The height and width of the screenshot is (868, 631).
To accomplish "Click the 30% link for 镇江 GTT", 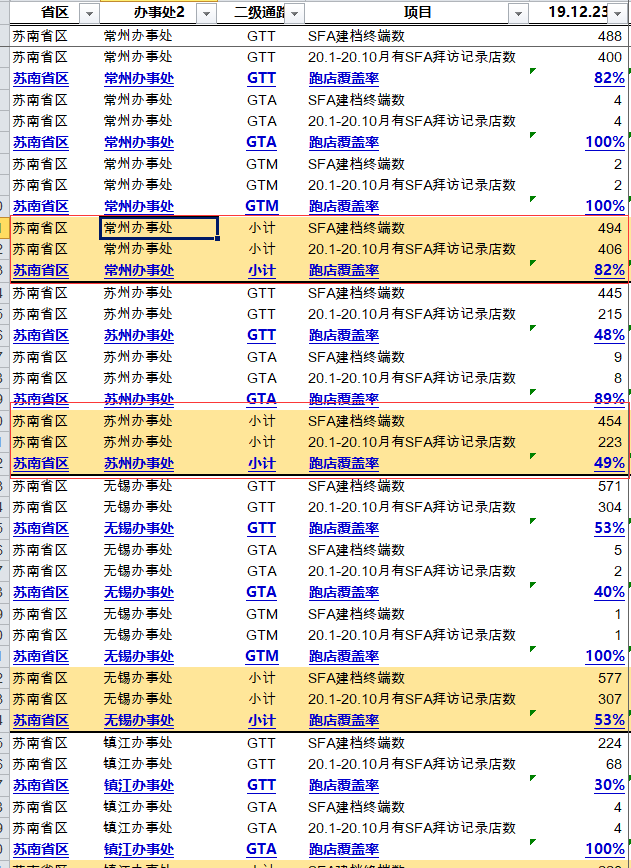I will 609,784.
